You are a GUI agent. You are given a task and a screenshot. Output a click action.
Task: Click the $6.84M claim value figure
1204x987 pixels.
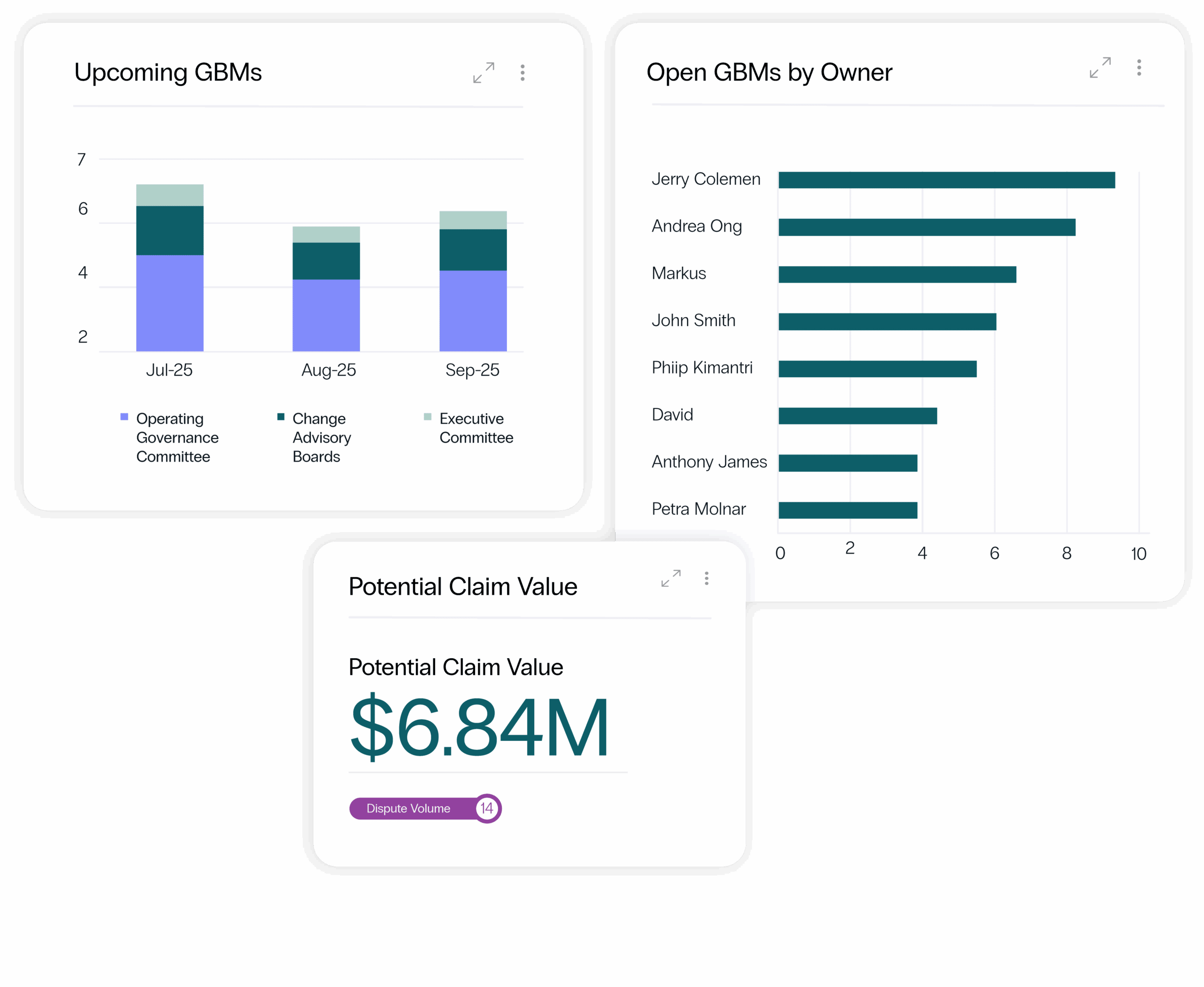click(x=480, y=727)
